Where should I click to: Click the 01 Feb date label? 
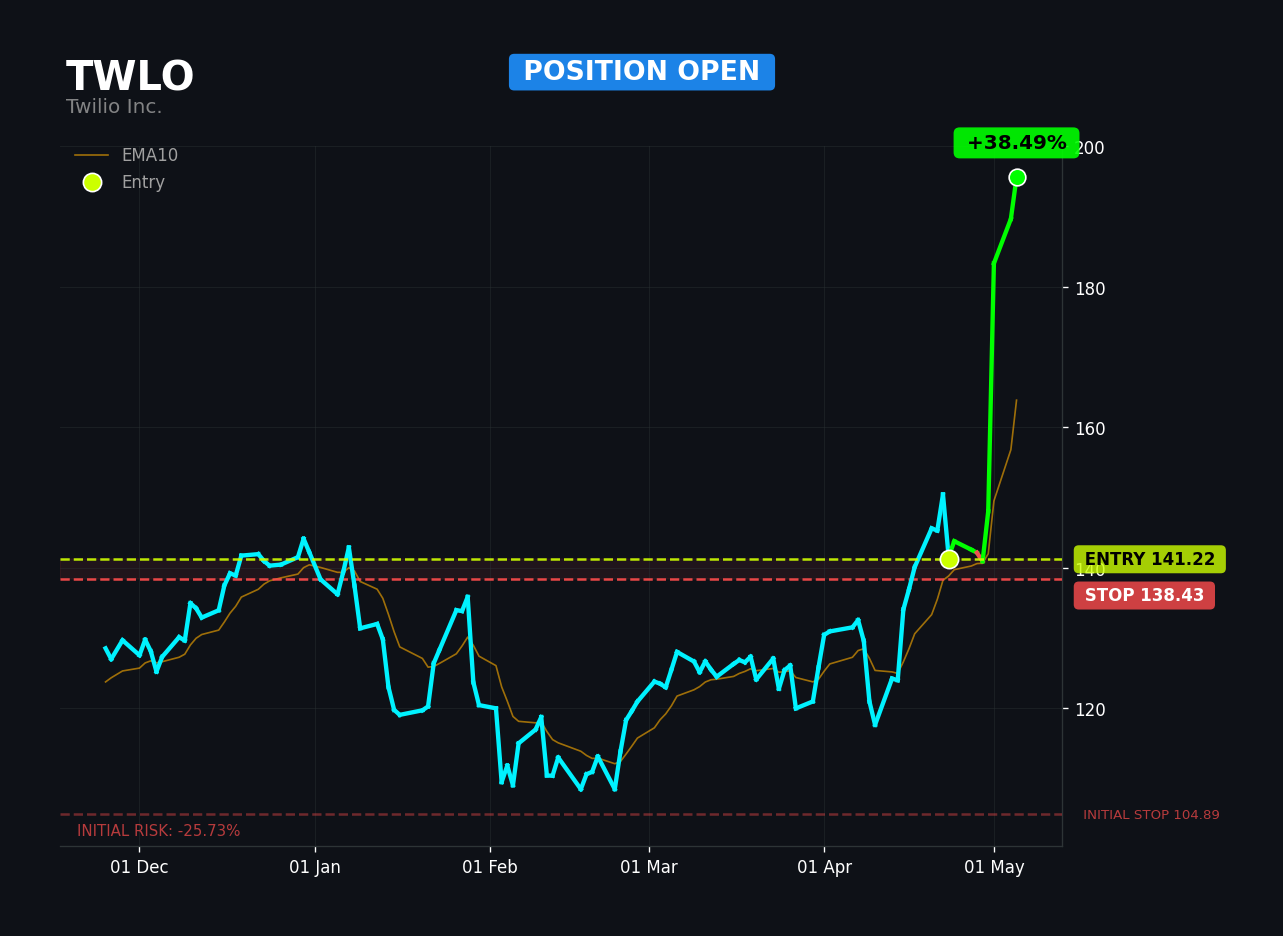[490, 867]
